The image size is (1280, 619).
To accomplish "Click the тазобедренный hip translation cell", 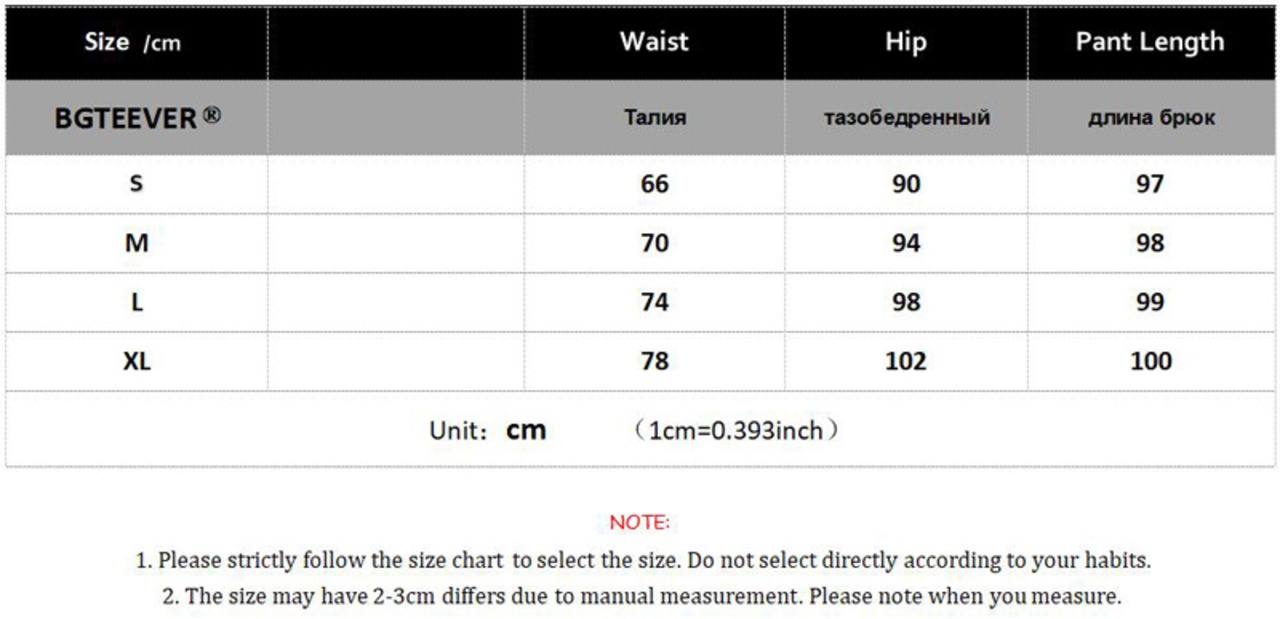I will (906, 118).
